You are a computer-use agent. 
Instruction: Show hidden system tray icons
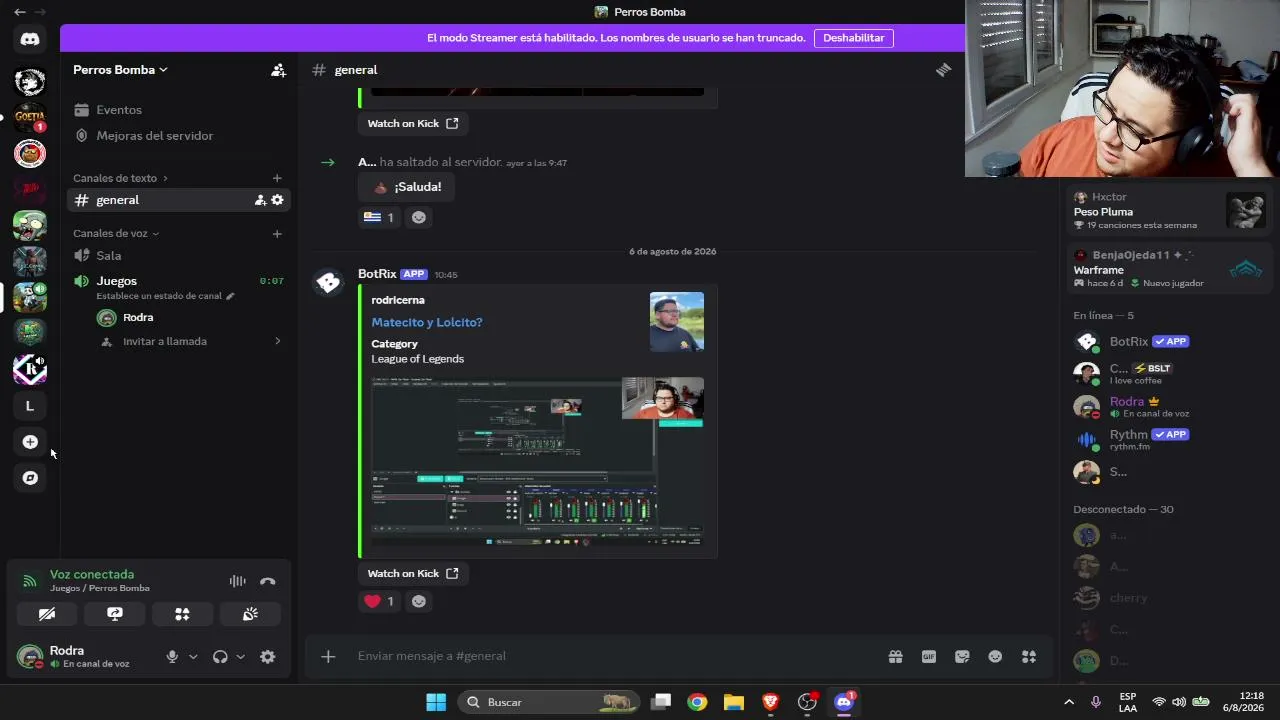coord(1069,702)
